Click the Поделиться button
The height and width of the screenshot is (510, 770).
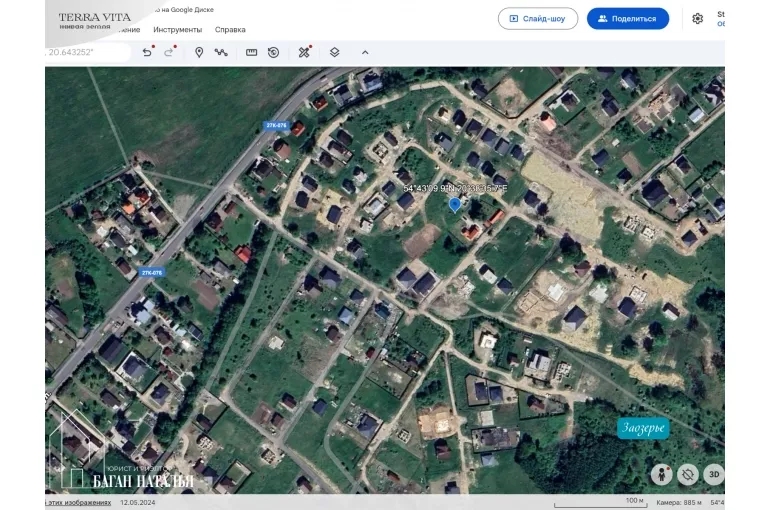click(627, 18)
